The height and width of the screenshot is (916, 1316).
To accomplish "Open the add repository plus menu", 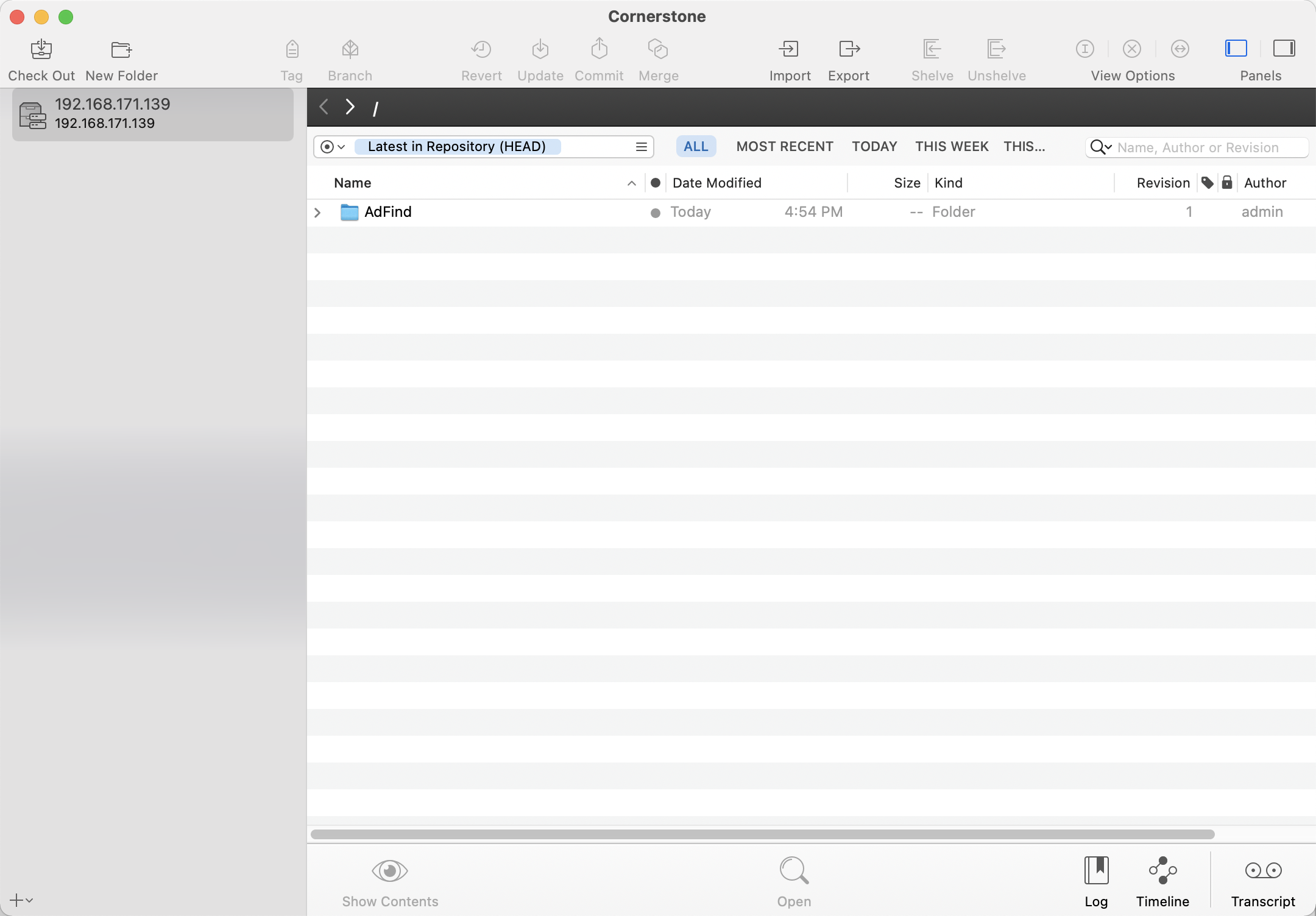I will pos(21,900).
